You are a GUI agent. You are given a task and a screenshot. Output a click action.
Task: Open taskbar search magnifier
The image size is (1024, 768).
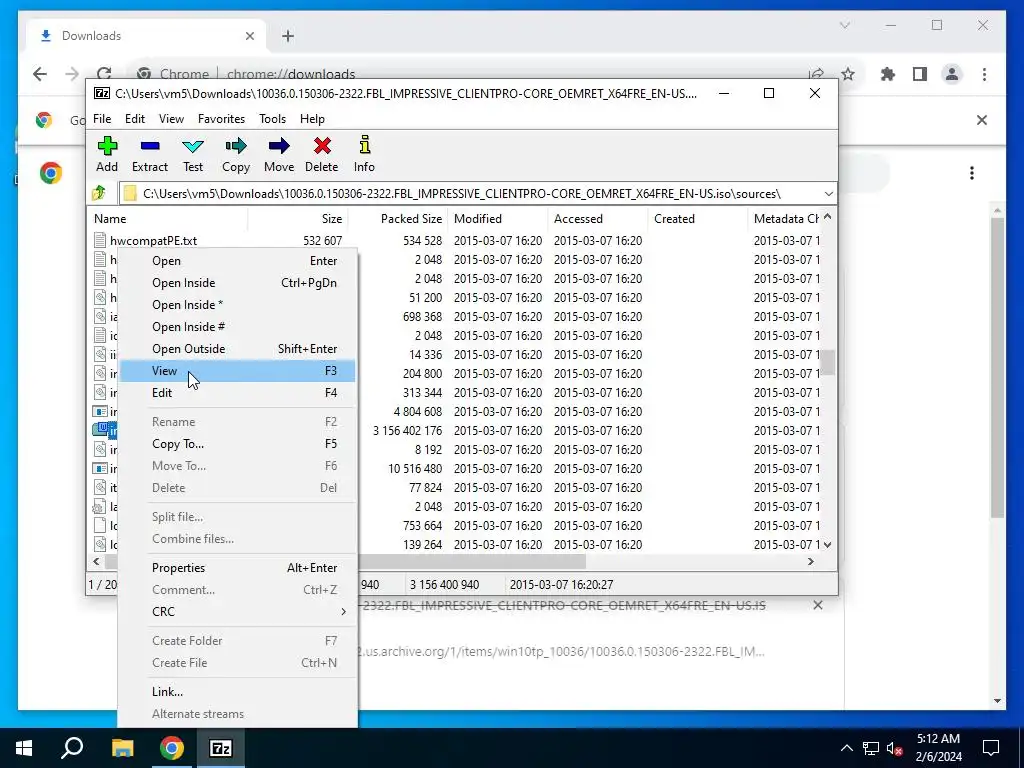(x=72, y=748)
